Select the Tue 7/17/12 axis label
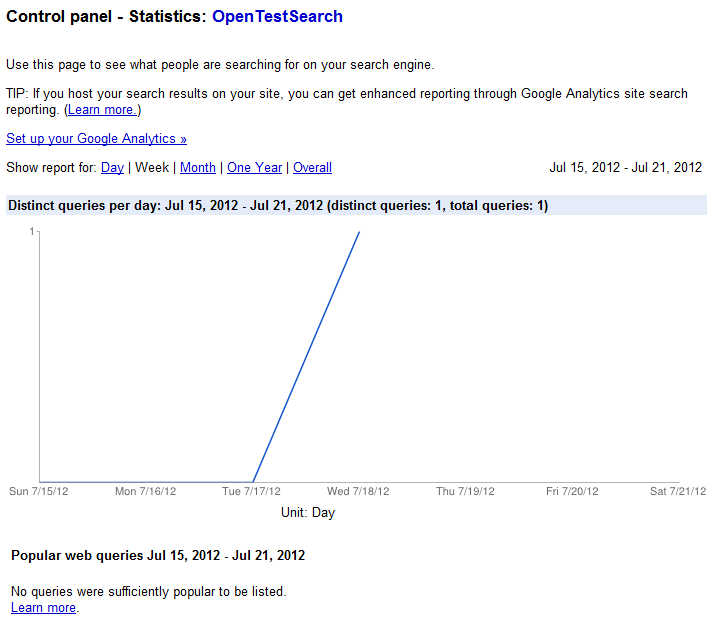This screenshot has width=707, height=631. tap(251, 491)
